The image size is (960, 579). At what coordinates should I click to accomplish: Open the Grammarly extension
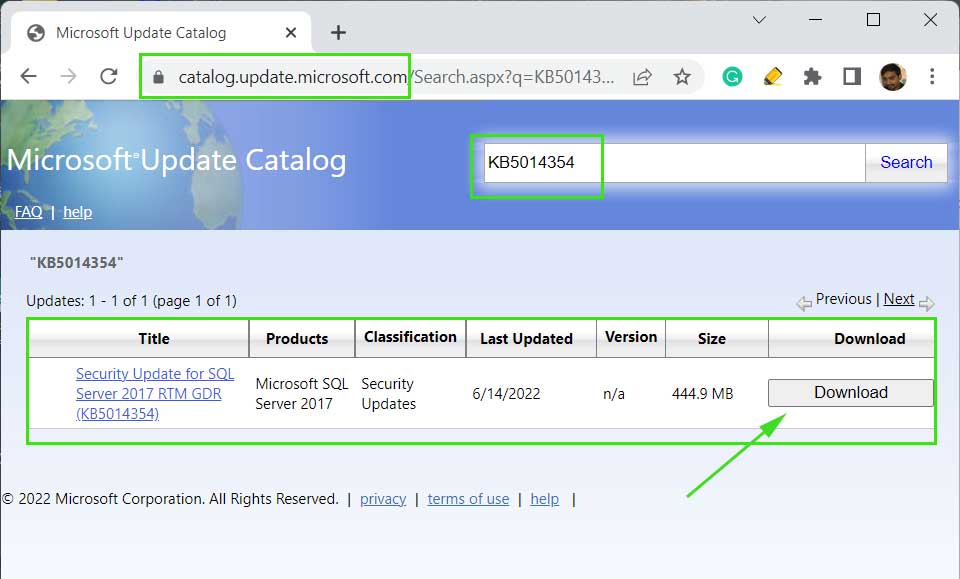732,77
